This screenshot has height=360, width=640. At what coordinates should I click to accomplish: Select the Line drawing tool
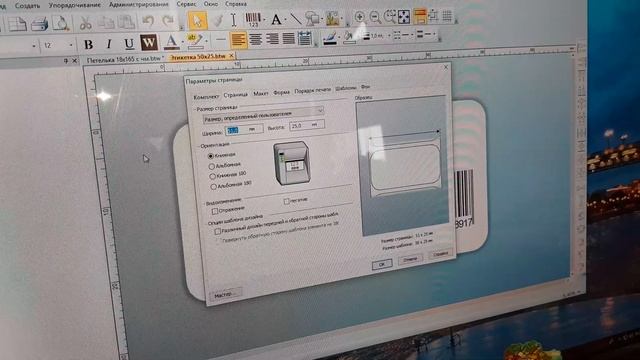296,18
